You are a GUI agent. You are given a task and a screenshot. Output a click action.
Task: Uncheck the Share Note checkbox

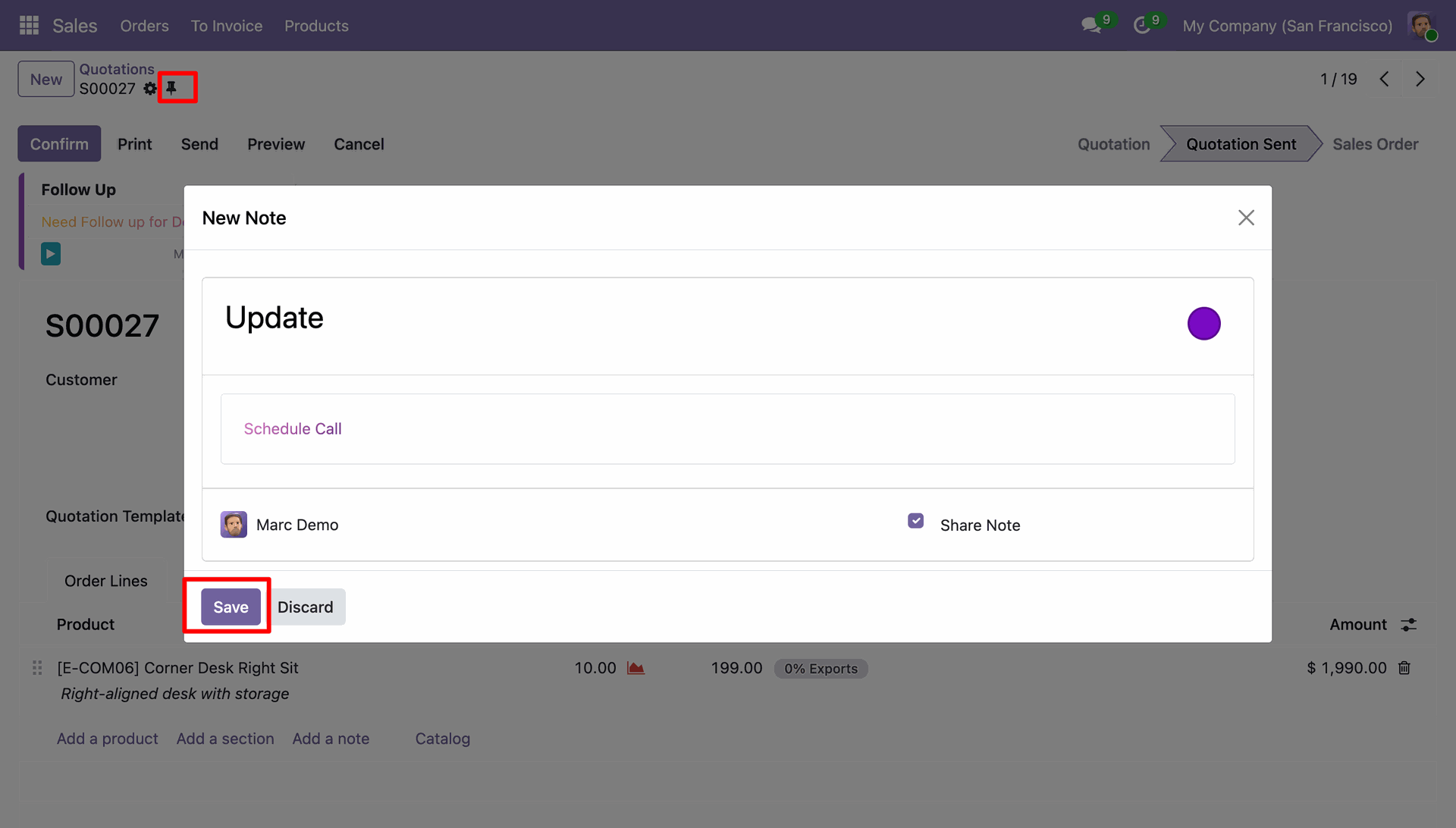tap(916, 521)
